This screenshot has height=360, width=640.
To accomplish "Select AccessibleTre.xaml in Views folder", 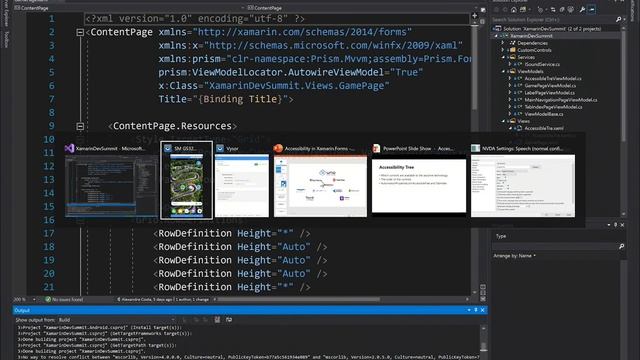I will pos(544,128).
